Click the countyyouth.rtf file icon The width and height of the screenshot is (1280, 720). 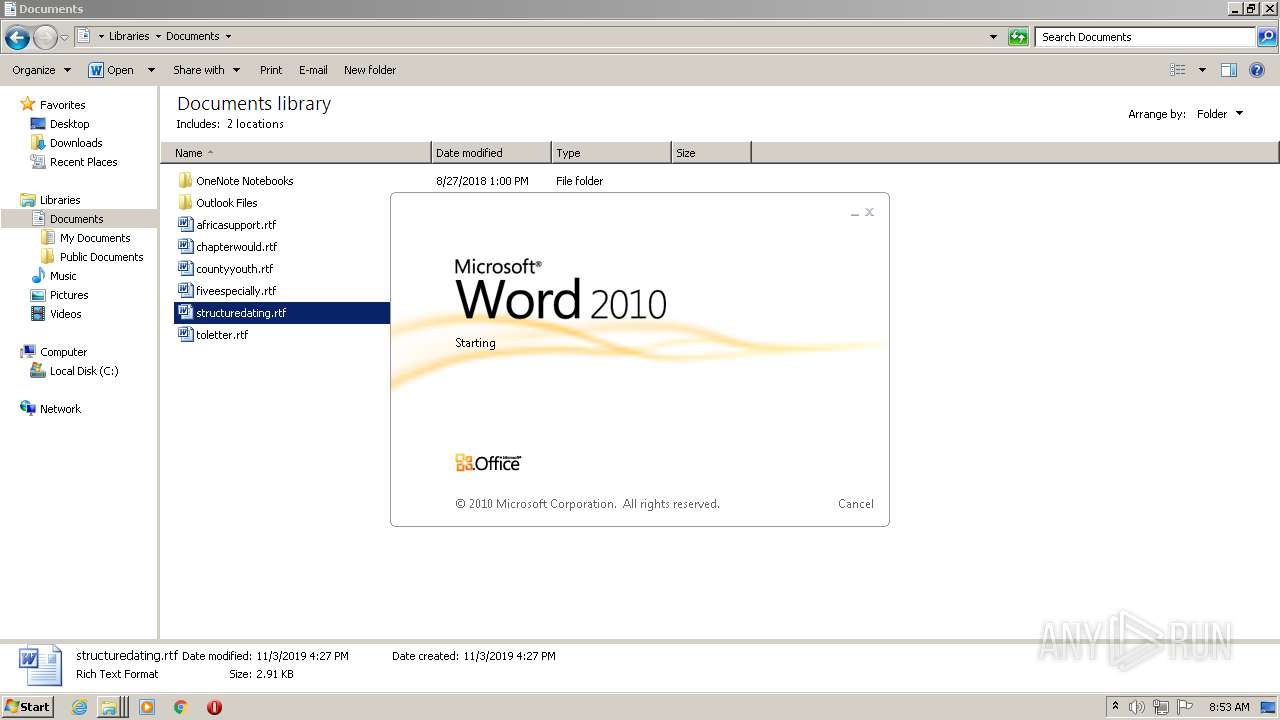[185, 269]
